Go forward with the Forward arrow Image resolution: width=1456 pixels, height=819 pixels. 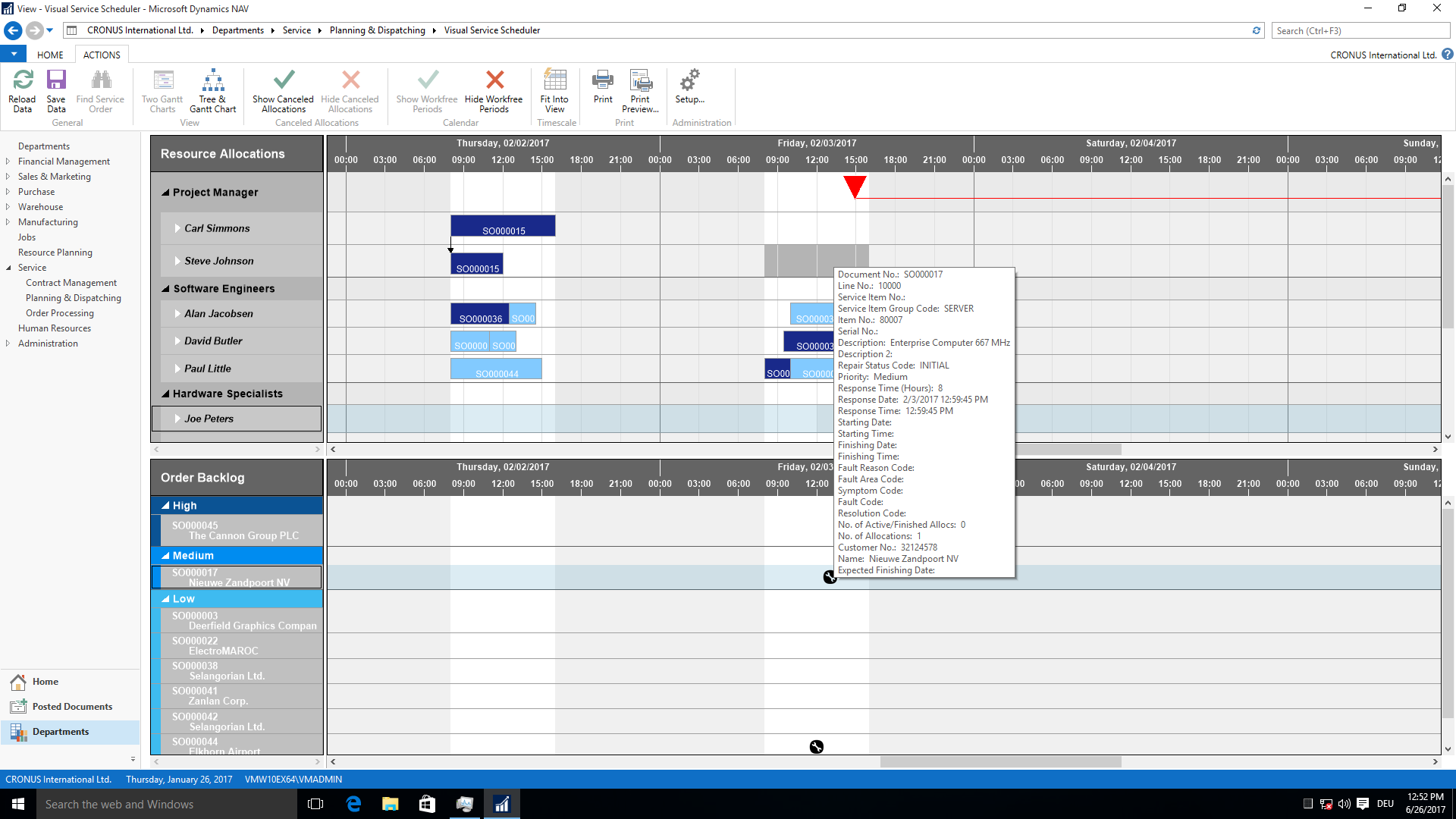pyautogui.click(x=34, y=30)
